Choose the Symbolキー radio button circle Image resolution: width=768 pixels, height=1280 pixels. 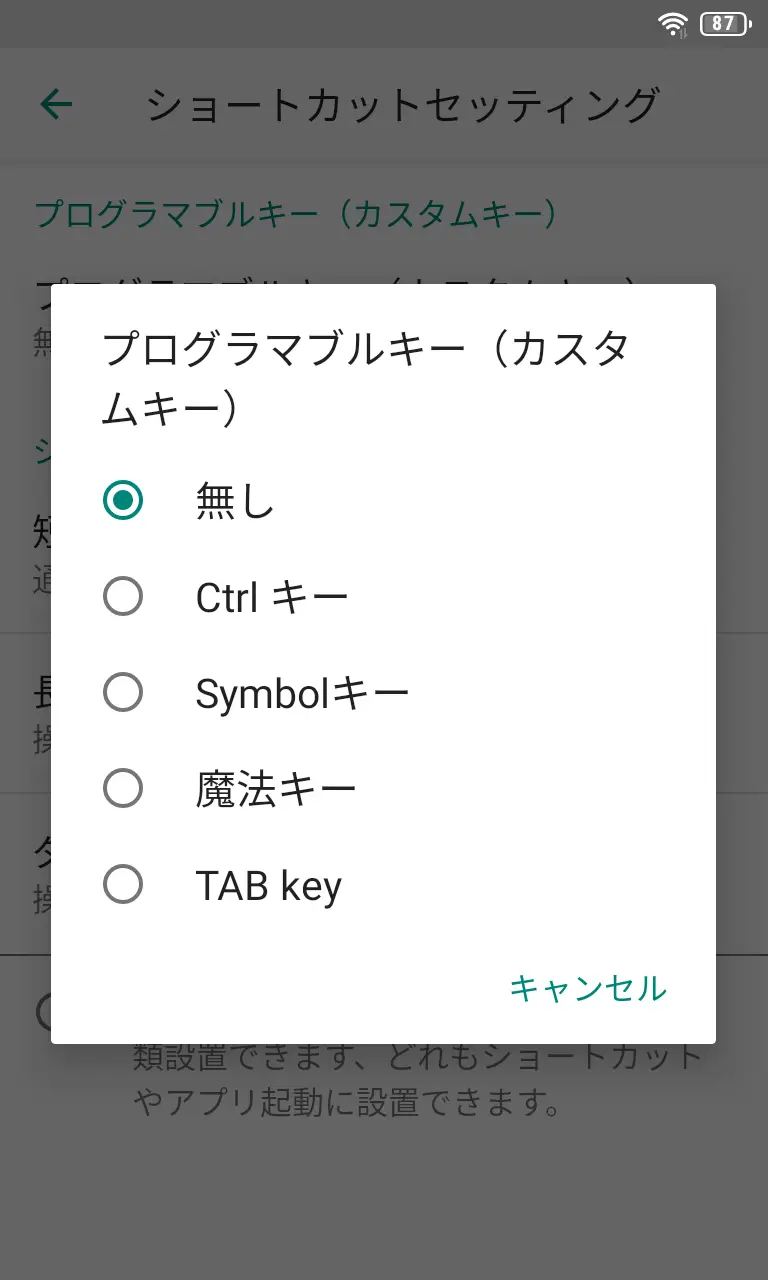click(x=123, y=693)
